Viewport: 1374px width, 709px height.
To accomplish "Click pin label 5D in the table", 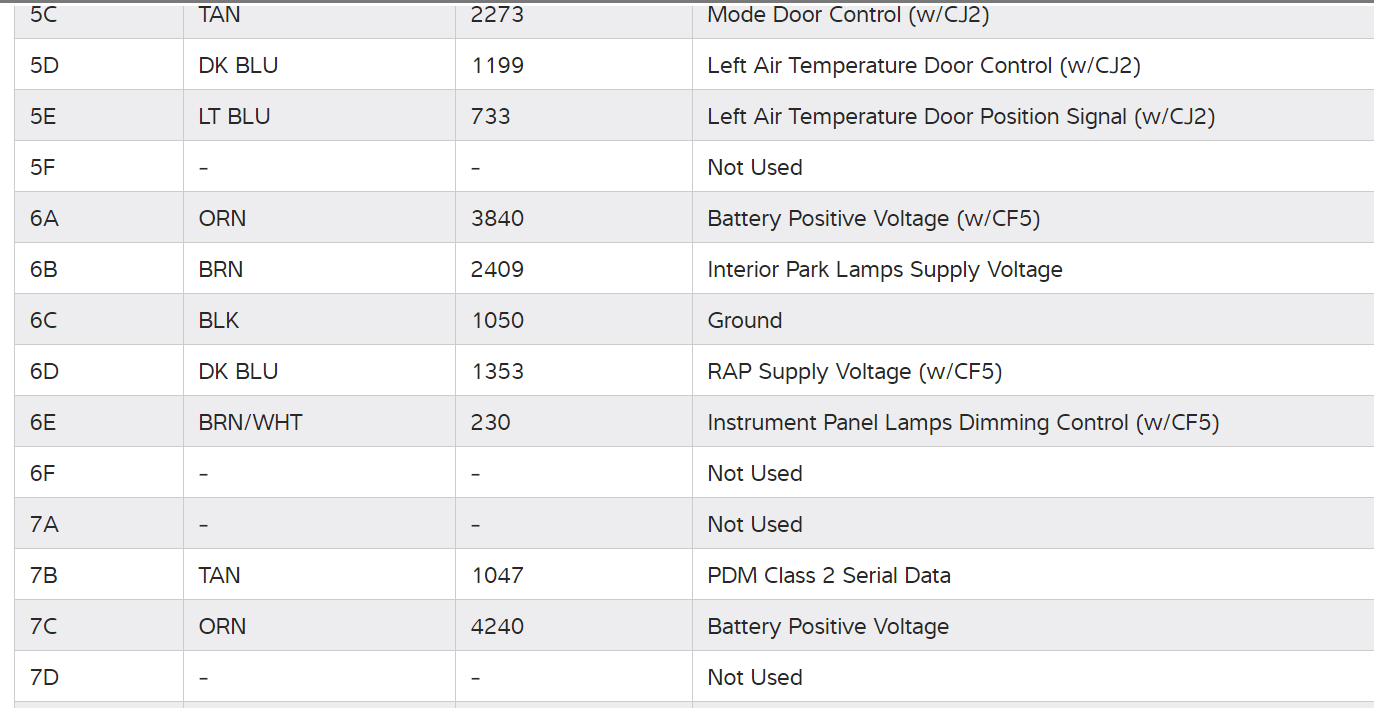I will [x=44, y=66].
